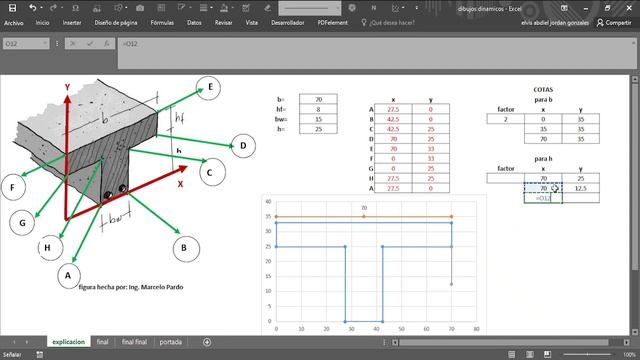Click the Undo arrow icon

pyautogui.click(x=33, y=8)
